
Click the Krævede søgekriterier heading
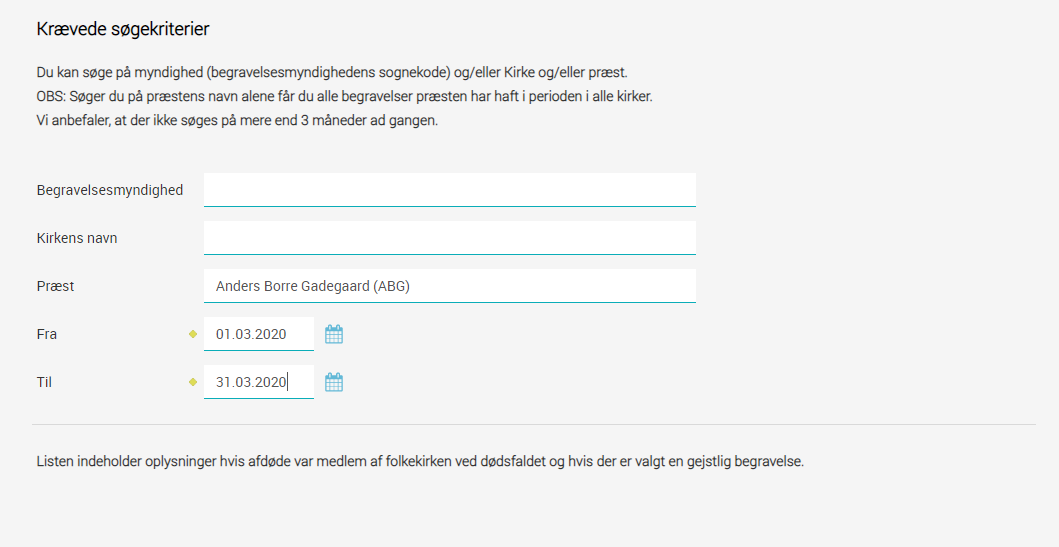coord(123,29)
